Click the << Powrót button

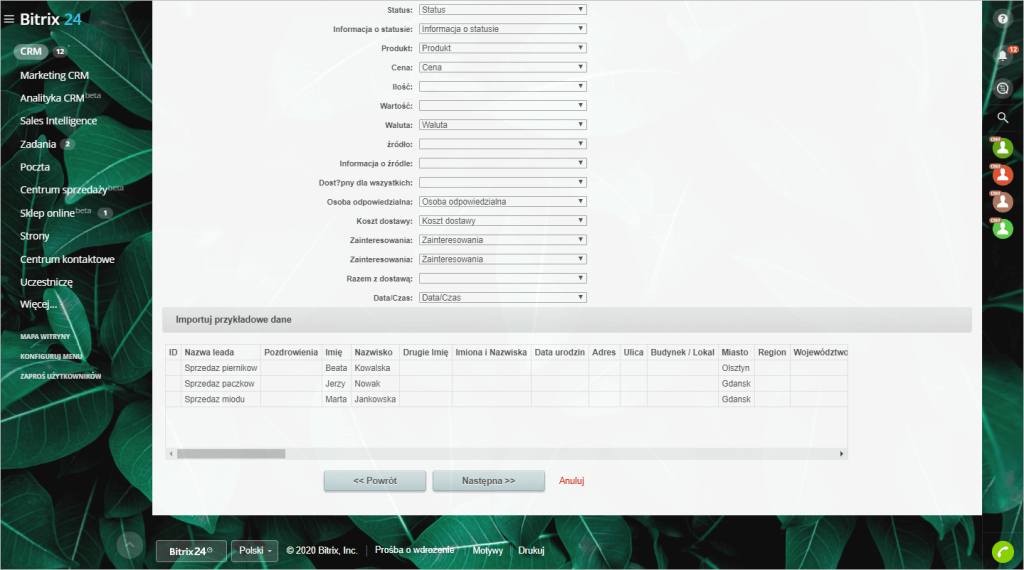375,481
